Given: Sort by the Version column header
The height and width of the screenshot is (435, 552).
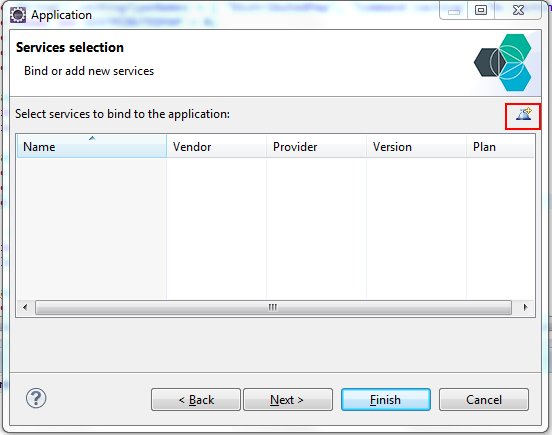Looking at the screenshot, I should pyautogui.click(x=416, y=146).
